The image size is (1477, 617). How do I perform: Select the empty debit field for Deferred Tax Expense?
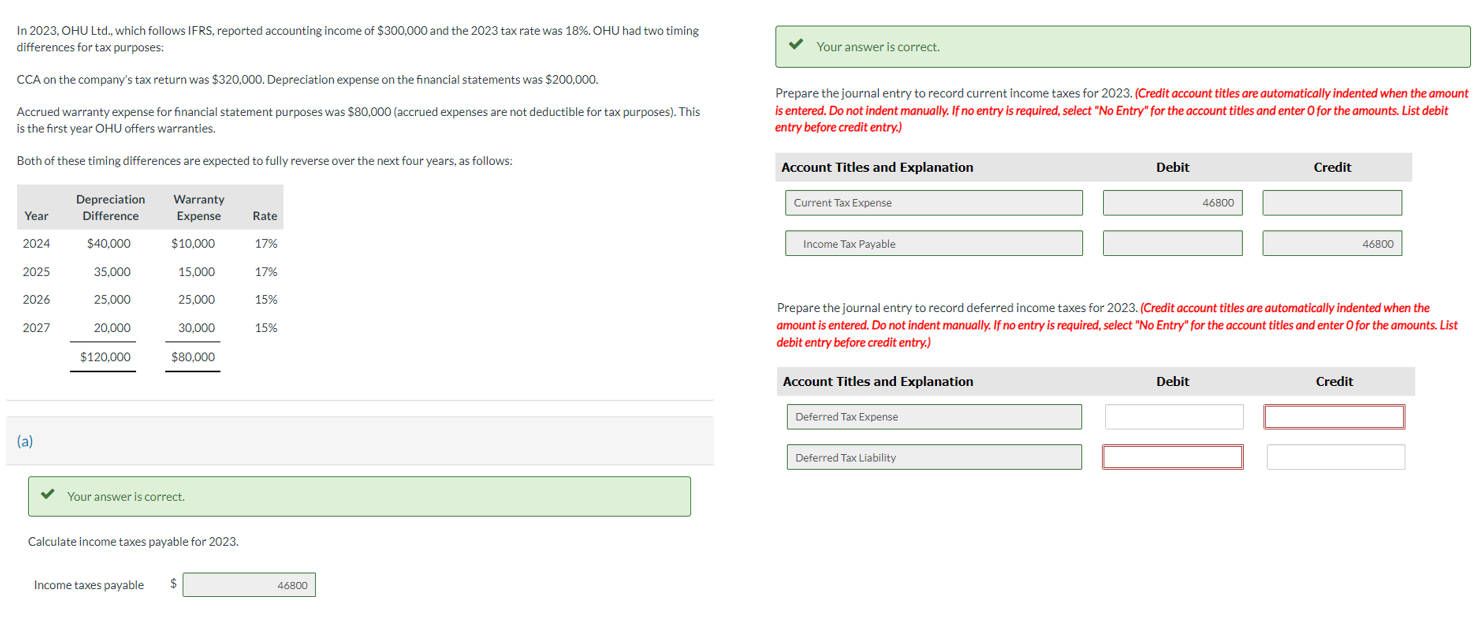[x=1172, y=416]
